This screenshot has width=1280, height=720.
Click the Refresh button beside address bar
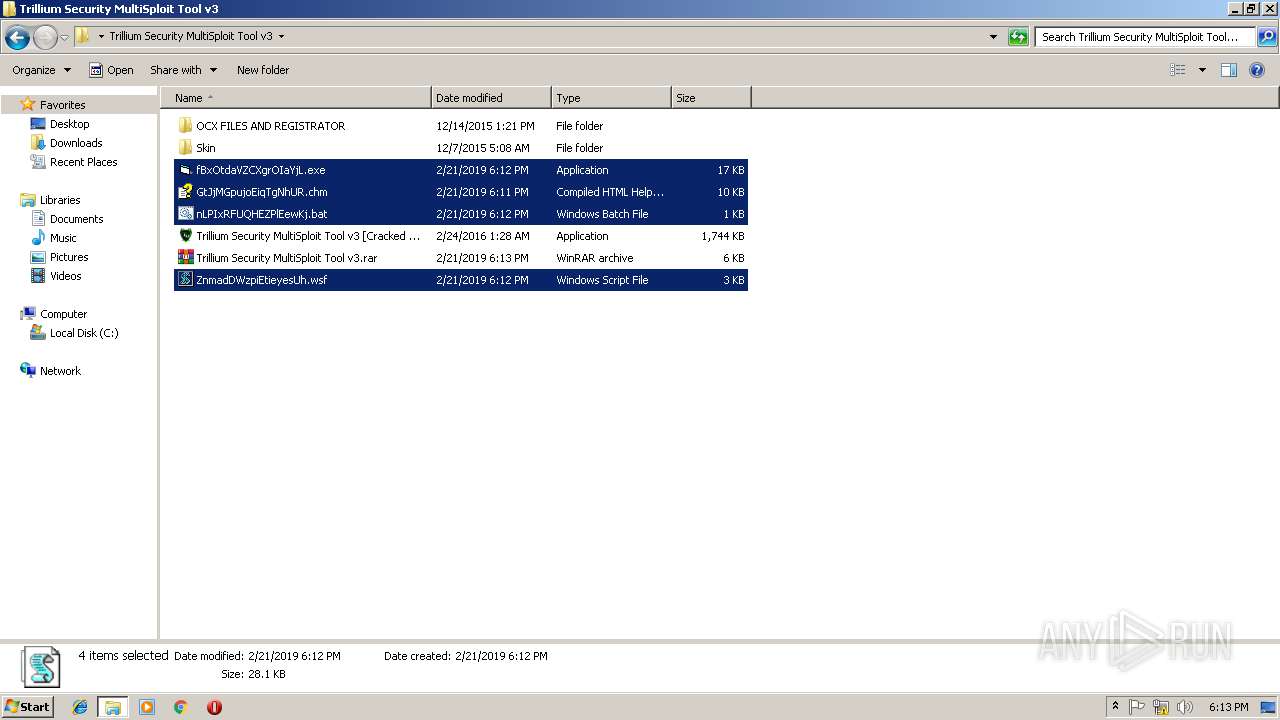(x=1018, y=37)
